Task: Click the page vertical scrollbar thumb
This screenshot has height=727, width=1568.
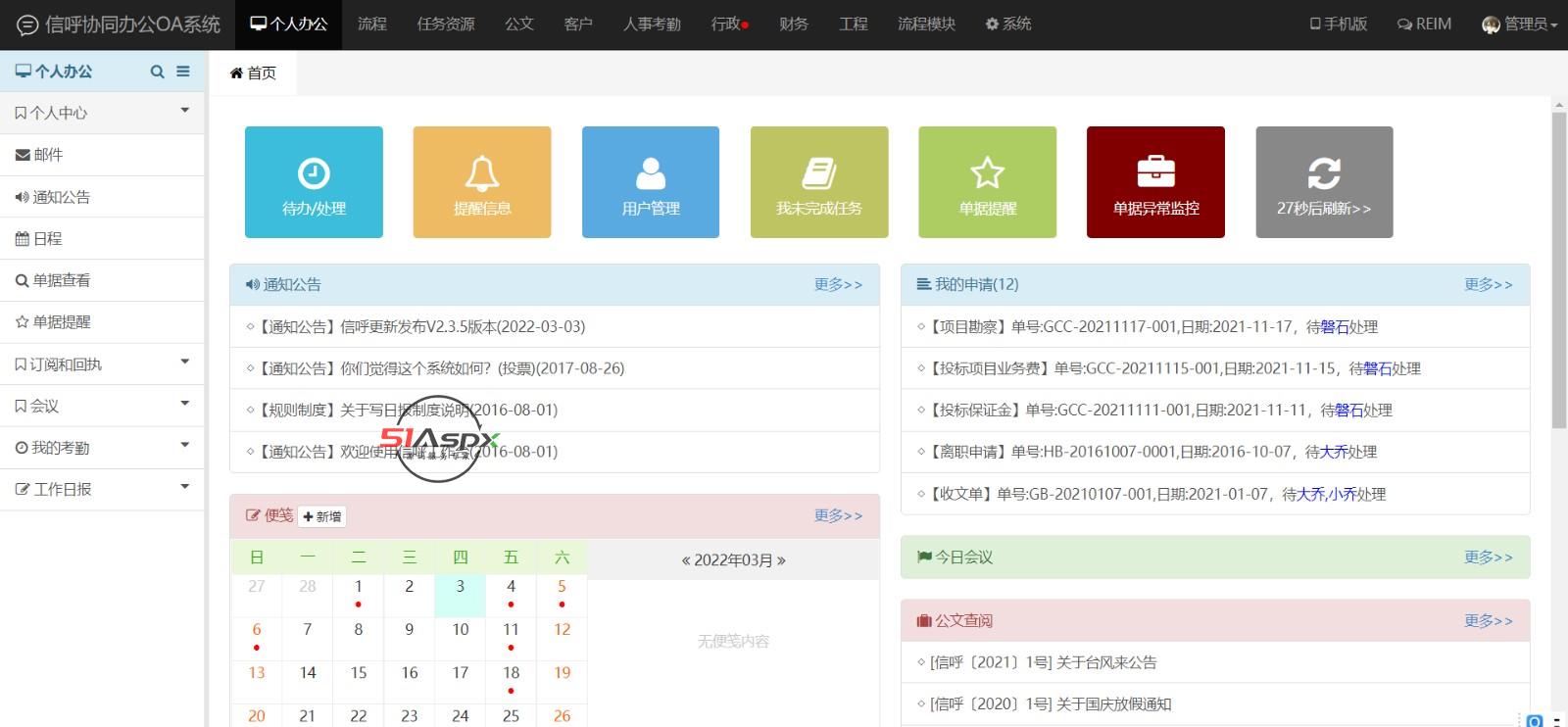Action: click(x=1559, y=270)
